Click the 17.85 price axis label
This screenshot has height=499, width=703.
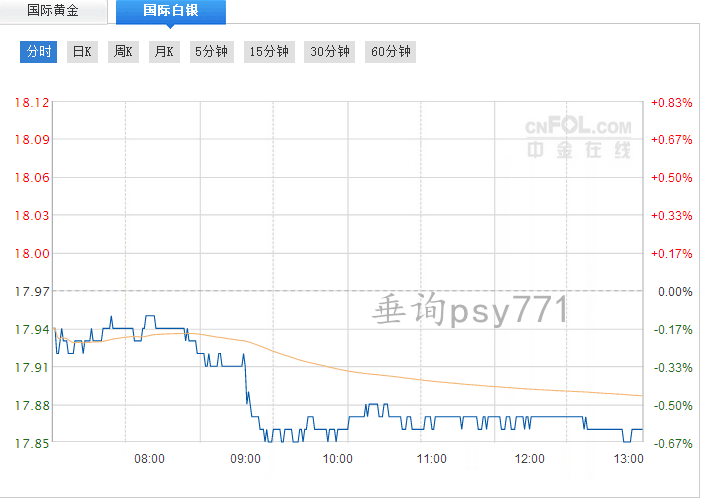click(x=32, y=444)
